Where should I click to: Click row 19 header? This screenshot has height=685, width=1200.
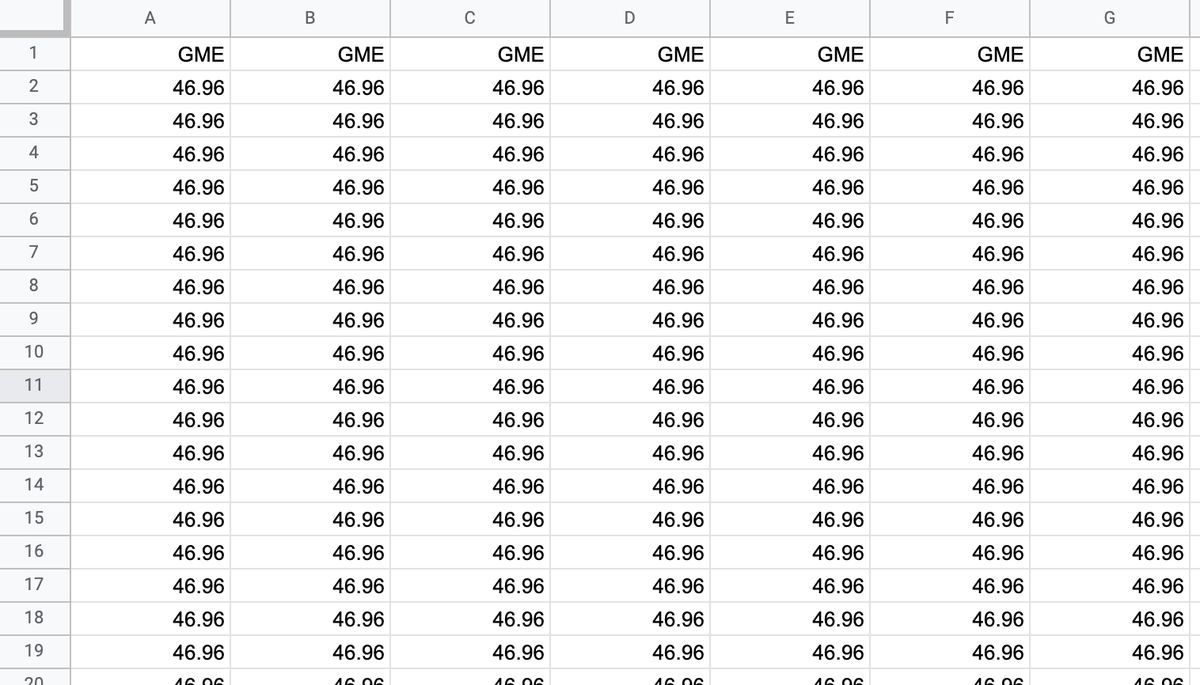(34, 650)
